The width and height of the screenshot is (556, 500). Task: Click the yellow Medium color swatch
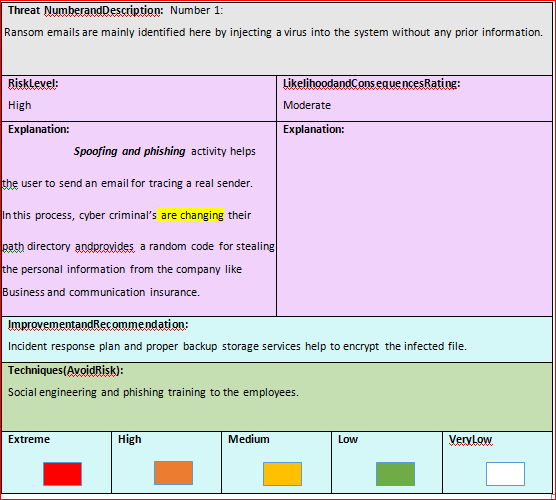pyautogui.click(x=282, y=474)
